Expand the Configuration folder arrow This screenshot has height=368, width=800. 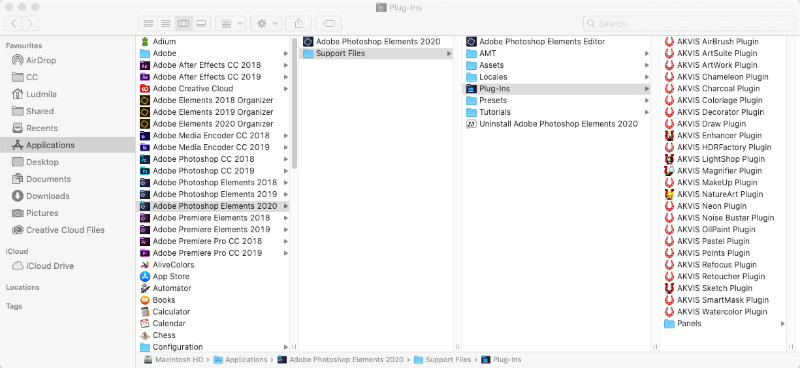coord(286,347)
